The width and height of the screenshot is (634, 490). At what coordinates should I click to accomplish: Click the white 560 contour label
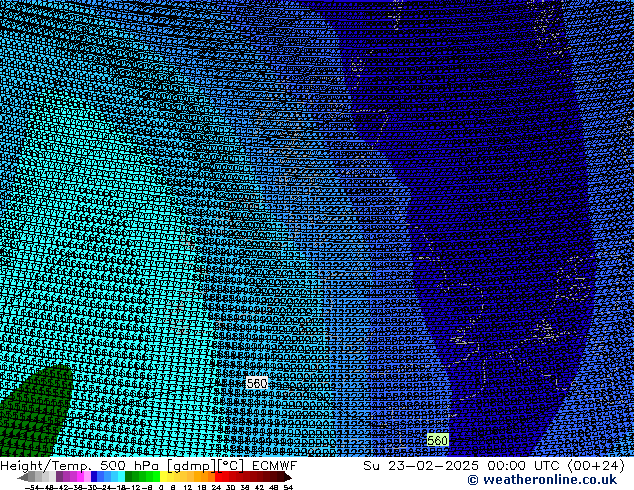pyautogui.click(x=257, y=383)
